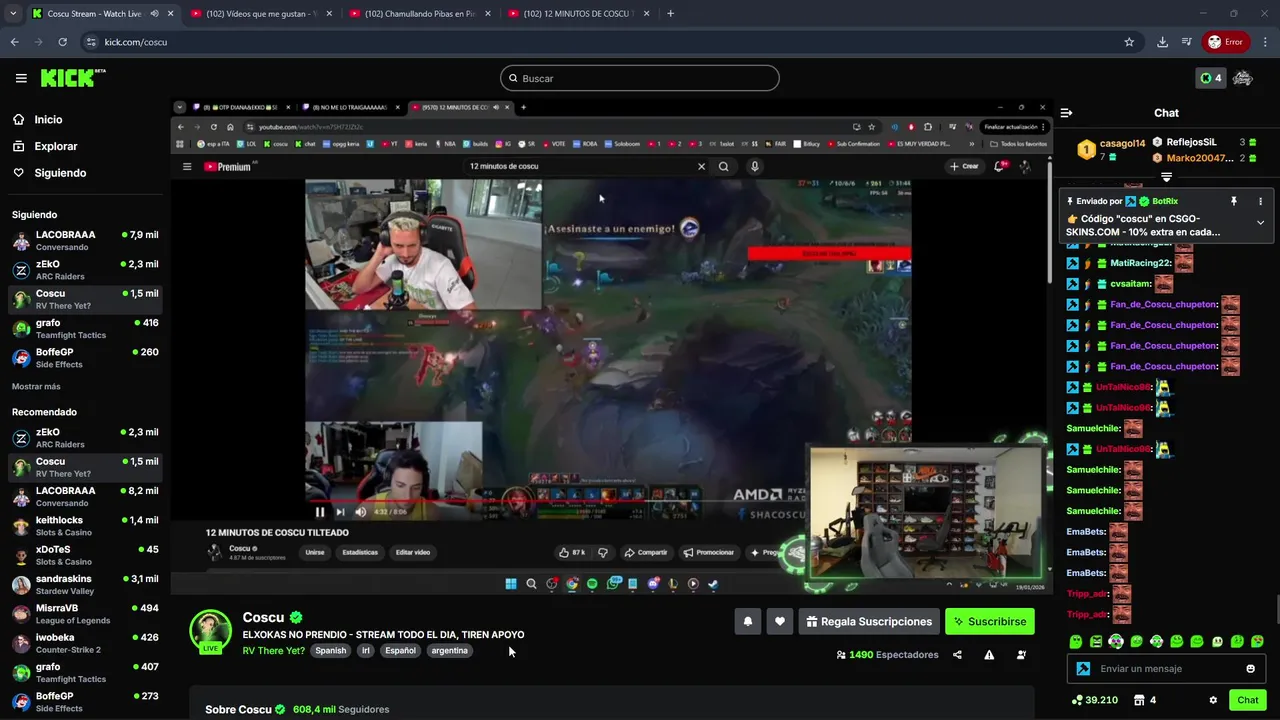
Task: Open the chat shop icon showing 4
Action: (x=1146, y=700)
